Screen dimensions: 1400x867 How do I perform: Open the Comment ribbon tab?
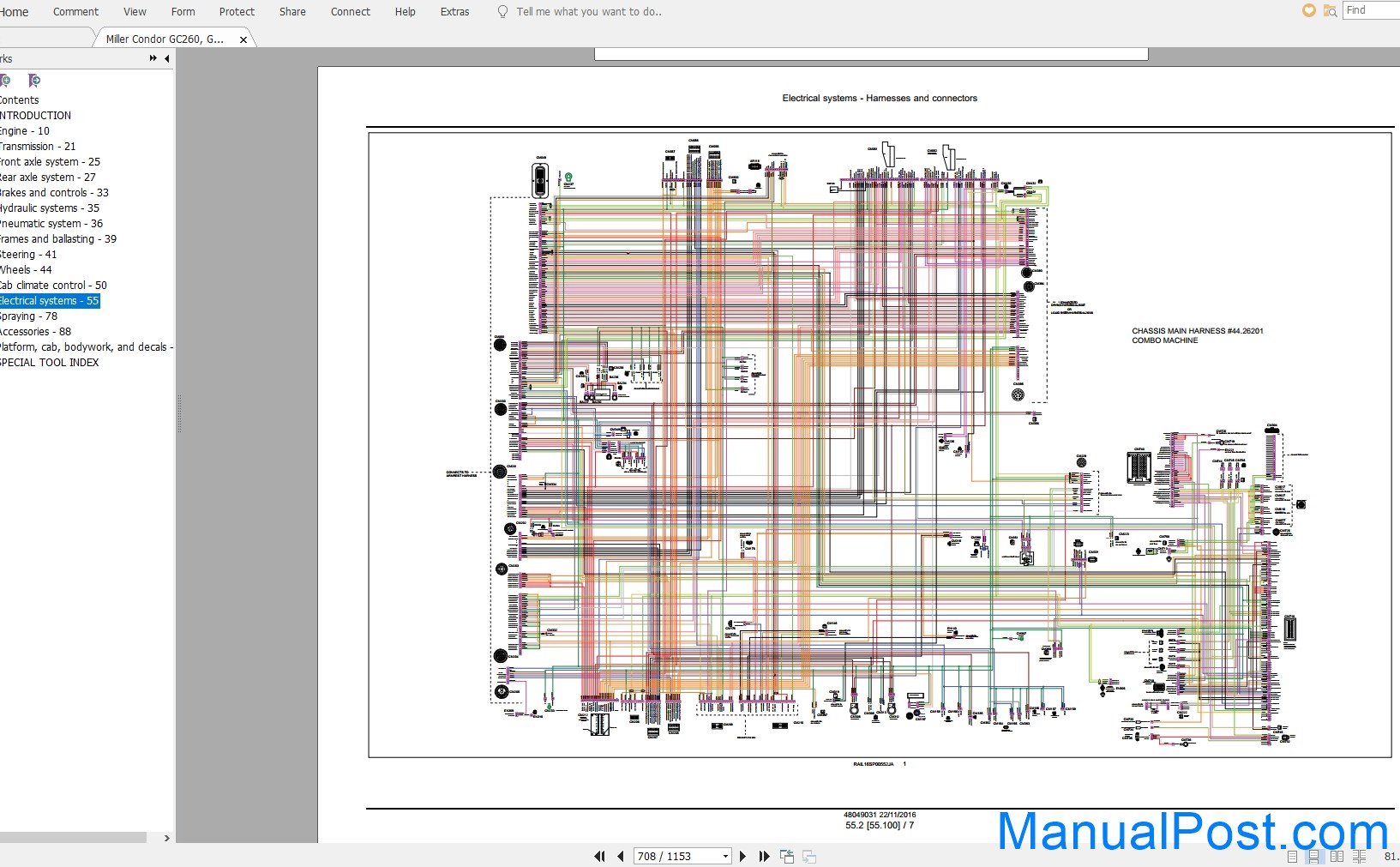75,12
